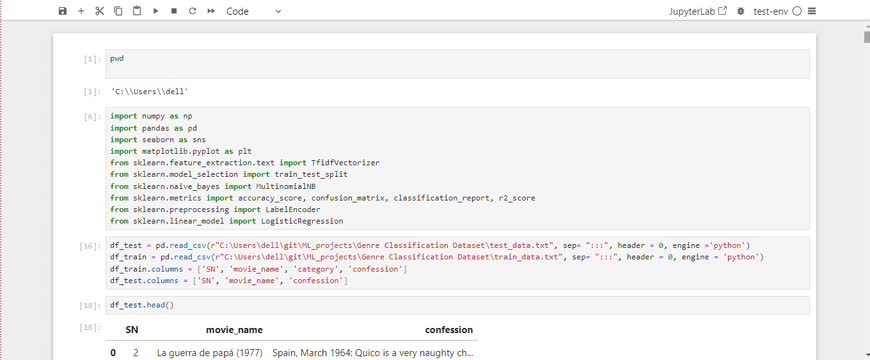
Task: Insert a new cell with plus icon
Action: click(81, 11)
